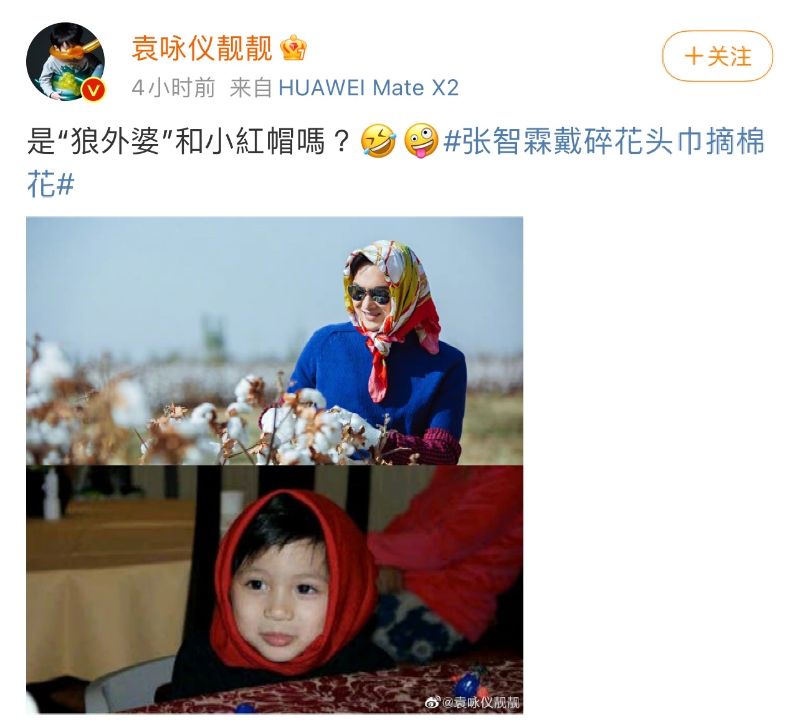Open the child in red headscarf photo
The height and width of the screenshot is (727, 800).
tap(274, 589)
